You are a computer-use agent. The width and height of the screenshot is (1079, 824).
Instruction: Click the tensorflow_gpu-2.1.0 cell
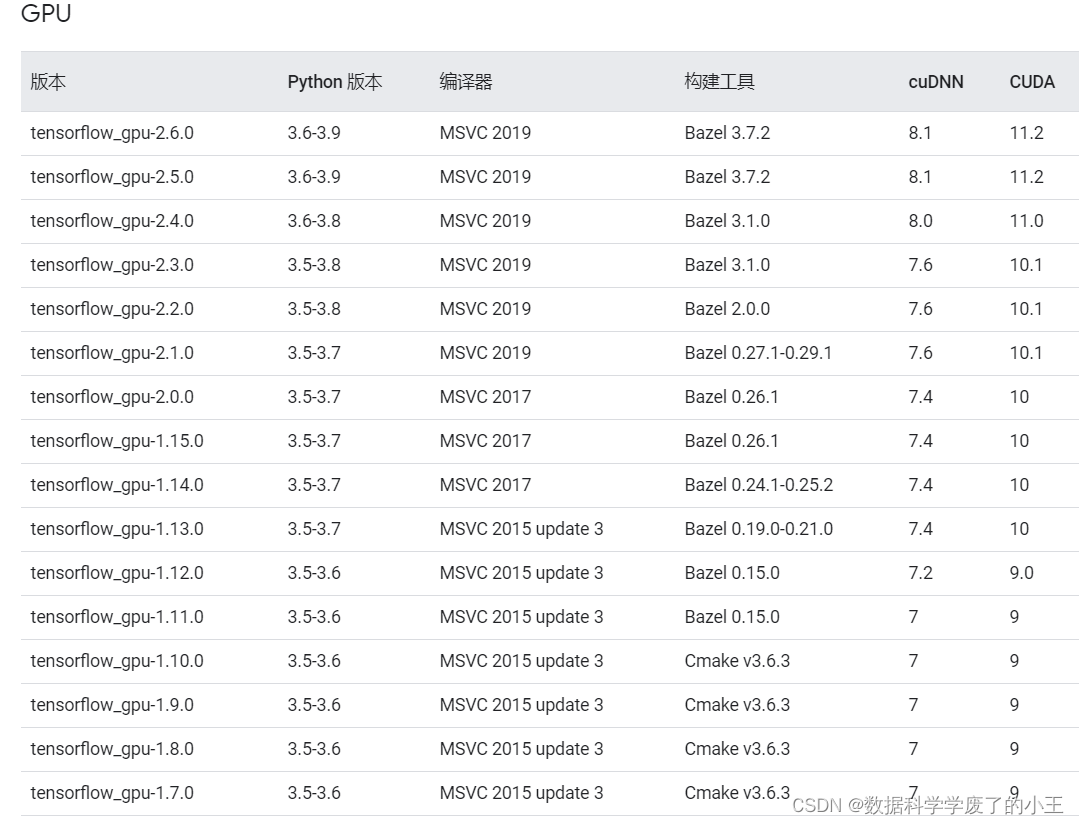tap(112, 353)
